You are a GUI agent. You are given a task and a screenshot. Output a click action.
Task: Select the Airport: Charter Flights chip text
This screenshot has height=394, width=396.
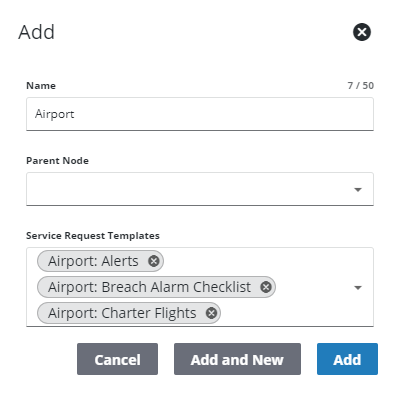pos(122,313)
